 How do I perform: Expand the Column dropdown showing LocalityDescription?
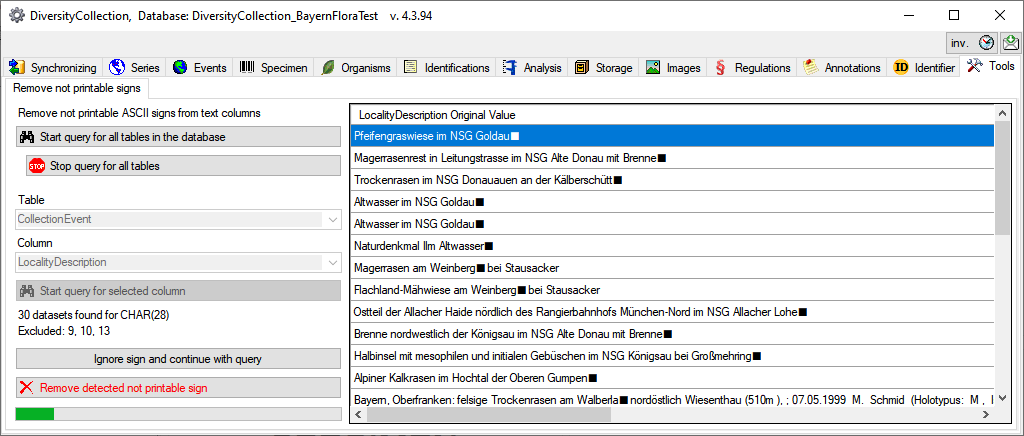coord(330,262)
